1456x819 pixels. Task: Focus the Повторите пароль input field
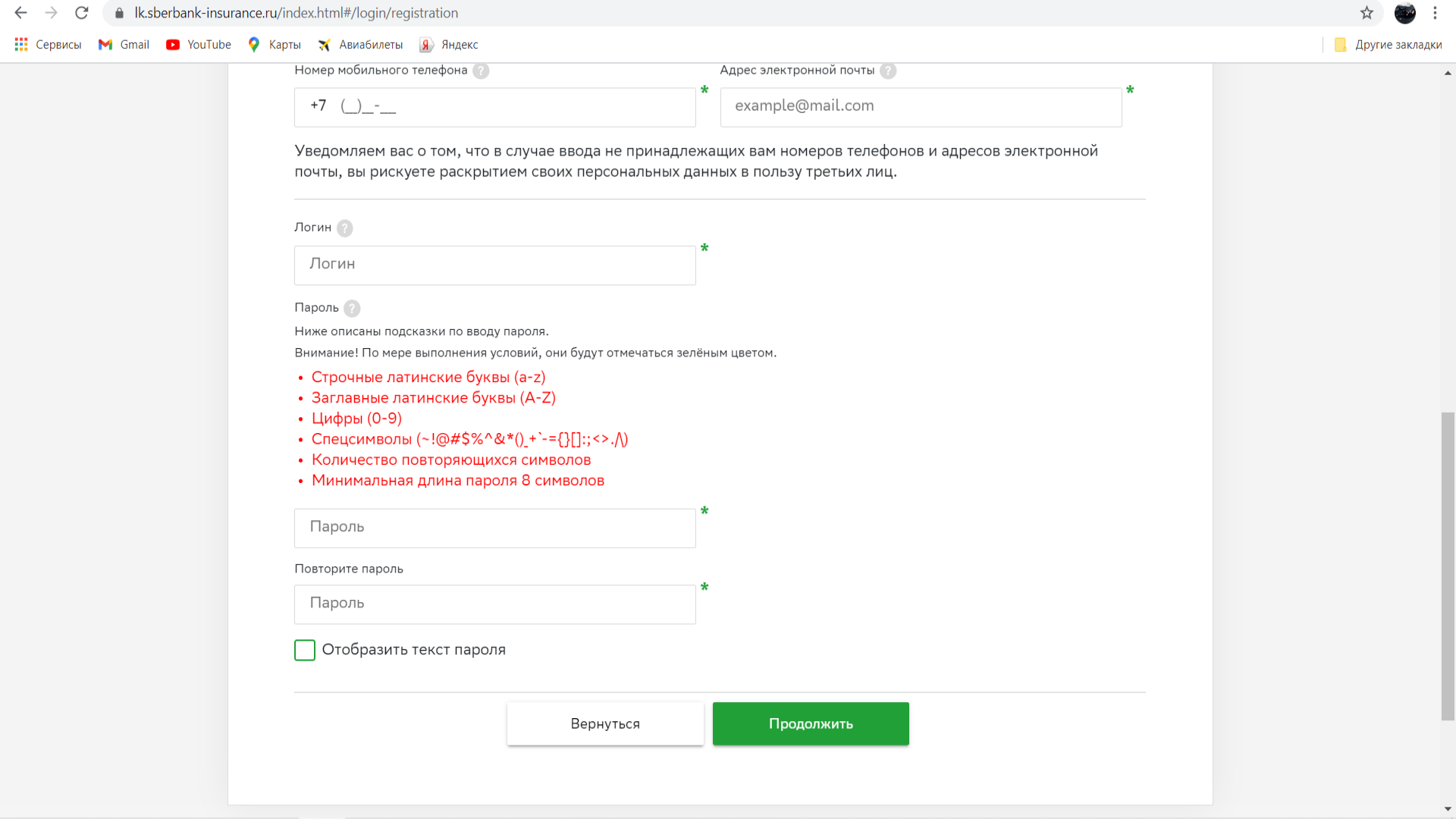pyautogui.click(x=495, y=604)
